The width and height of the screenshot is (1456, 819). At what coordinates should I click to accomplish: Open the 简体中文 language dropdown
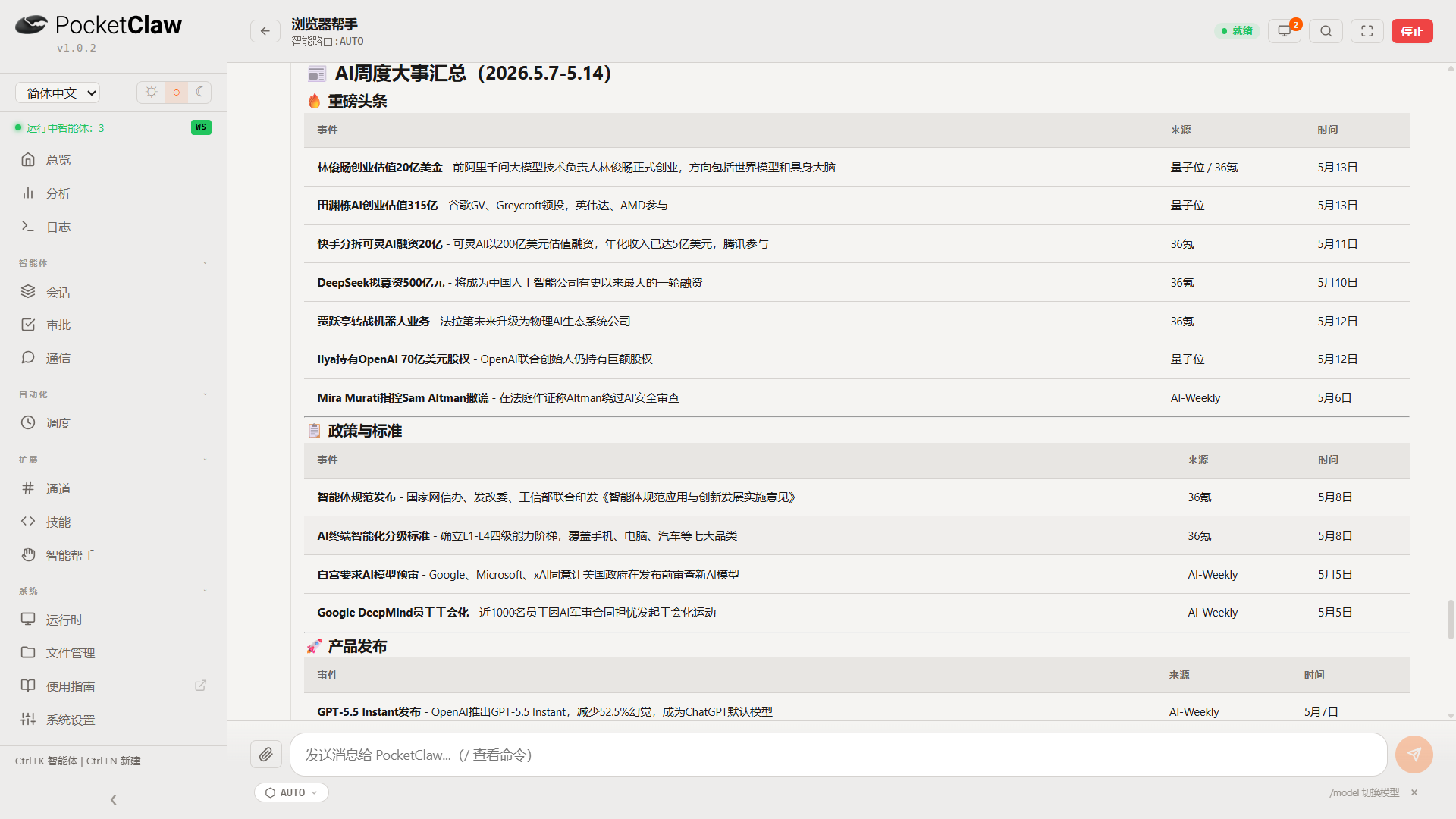click(58, 93)
